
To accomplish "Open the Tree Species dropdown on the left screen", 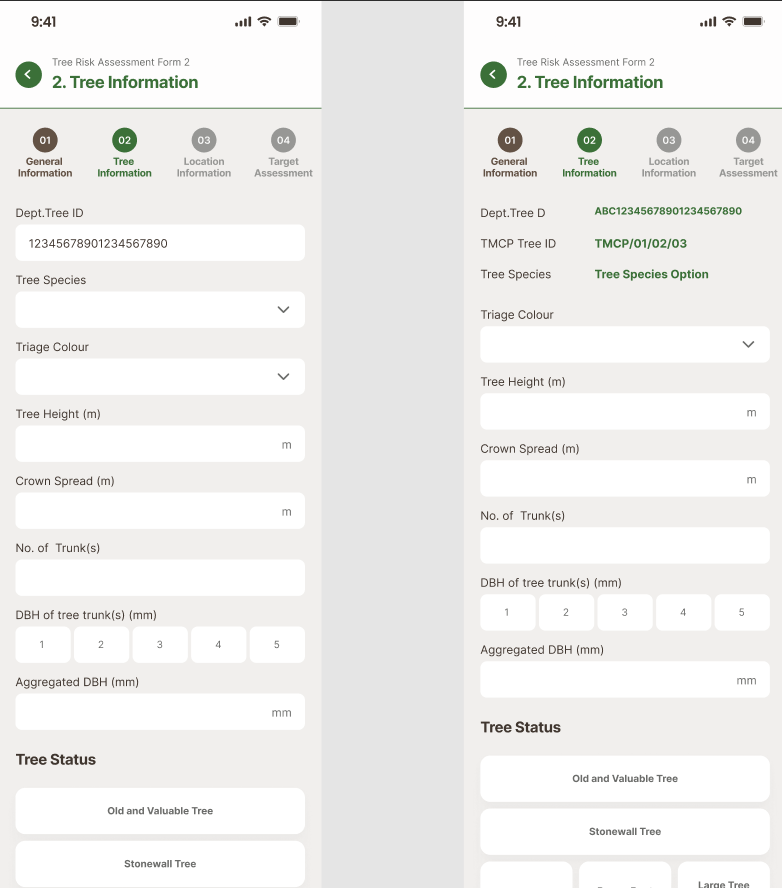I will click(160, 310).
